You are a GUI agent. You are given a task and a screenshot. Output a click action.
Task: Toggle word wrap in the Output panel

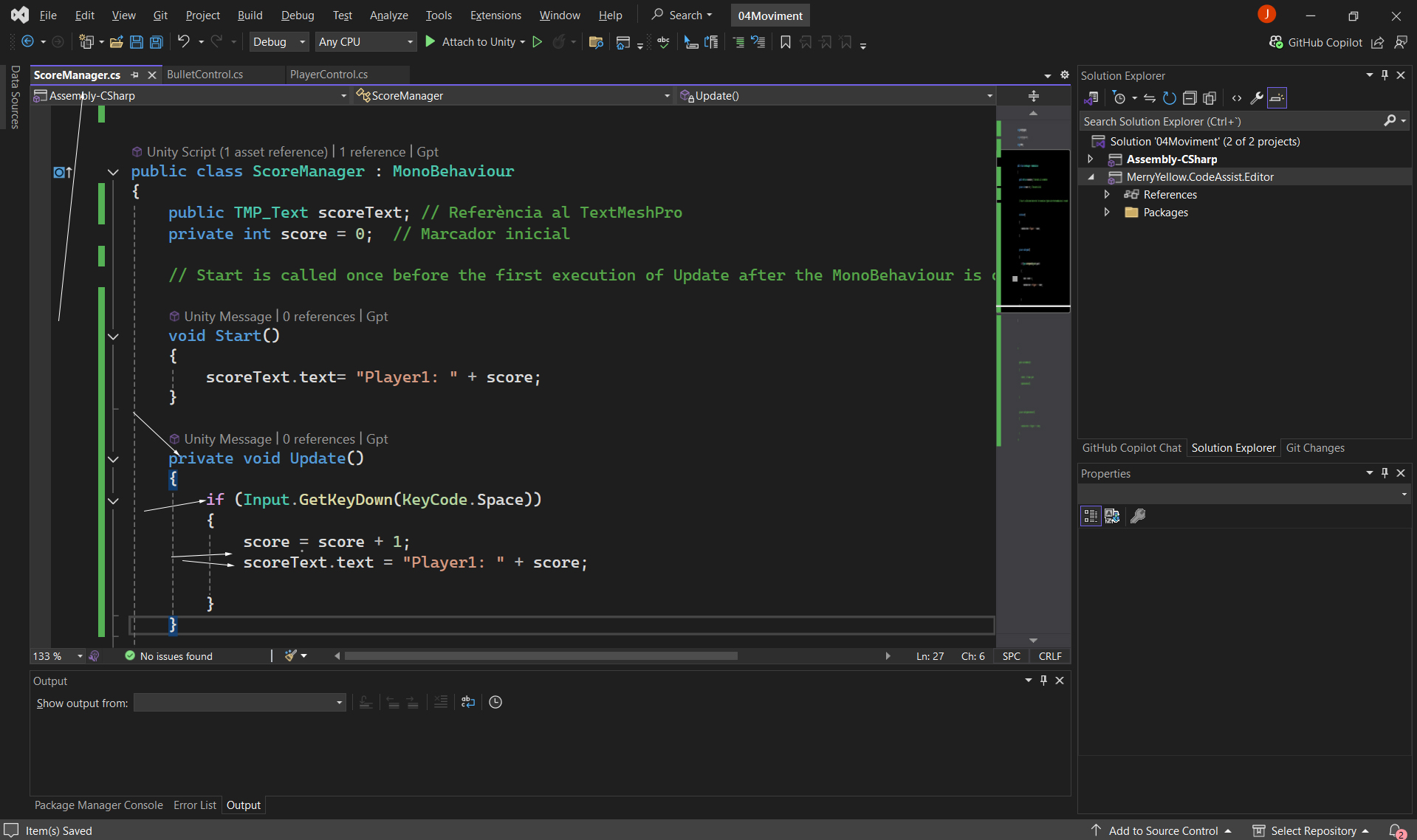click(x=468, y=702)
